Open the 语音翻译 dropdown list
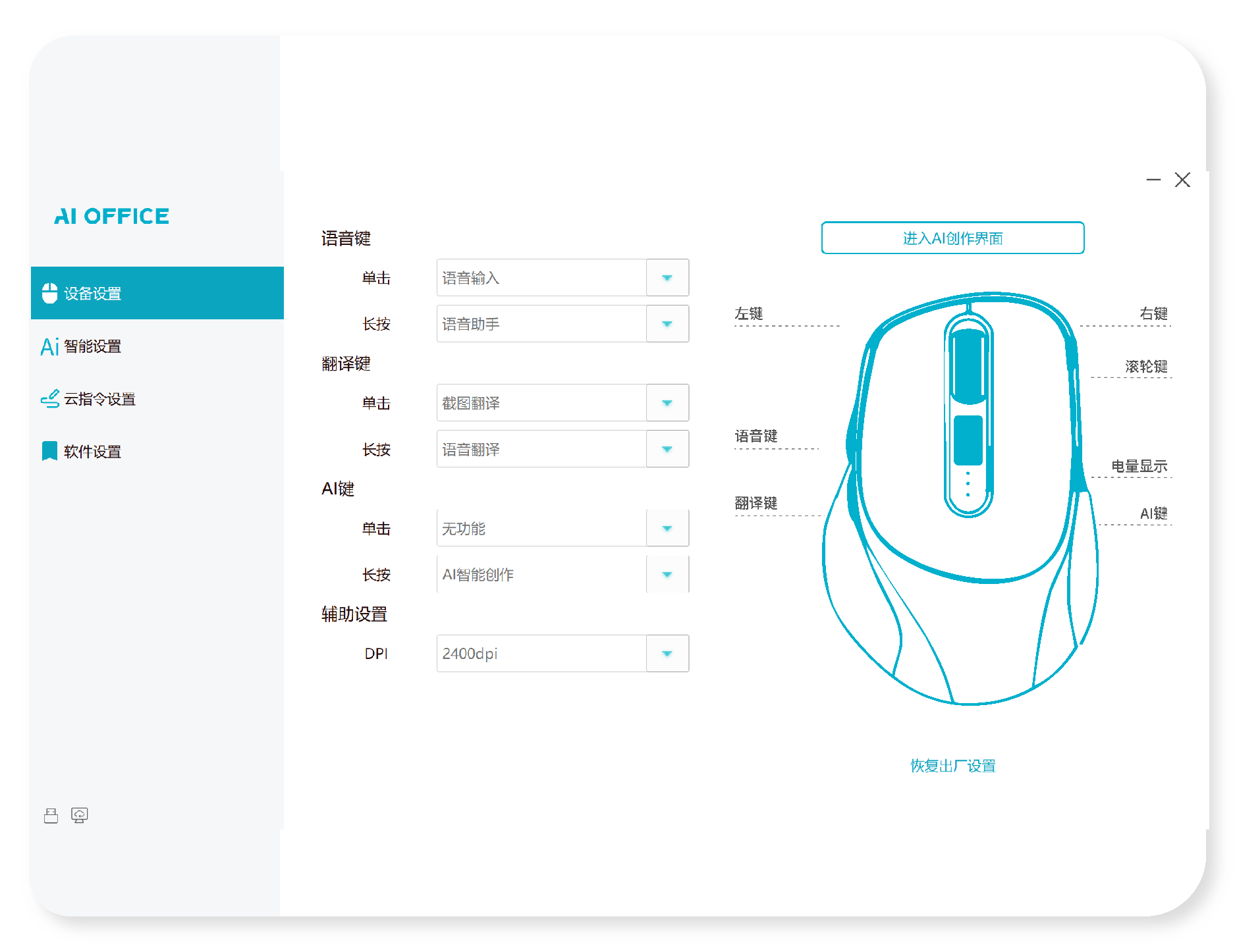1235x952 pixels. click(x=667, y=449)
